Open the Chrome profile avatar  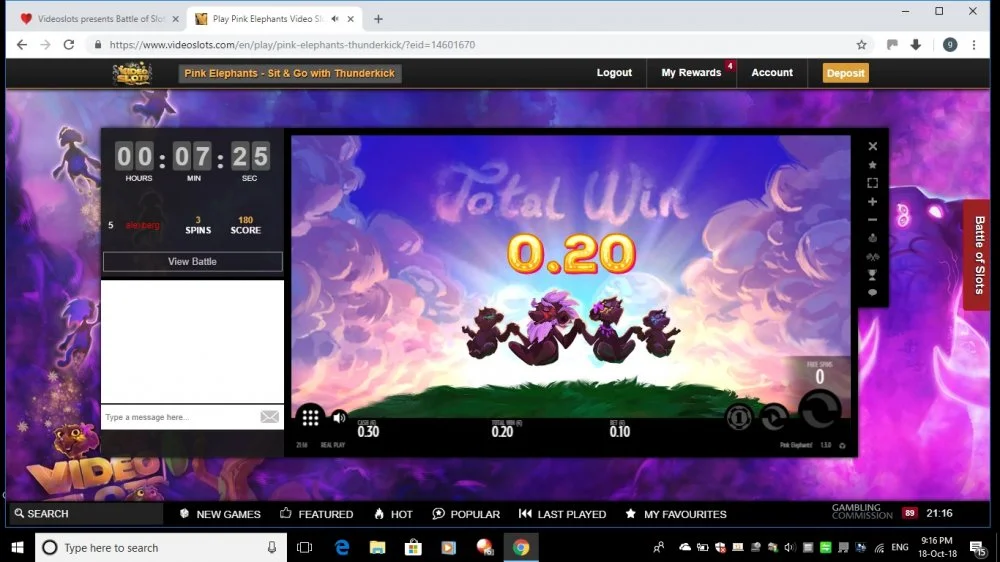coord(950,45)
